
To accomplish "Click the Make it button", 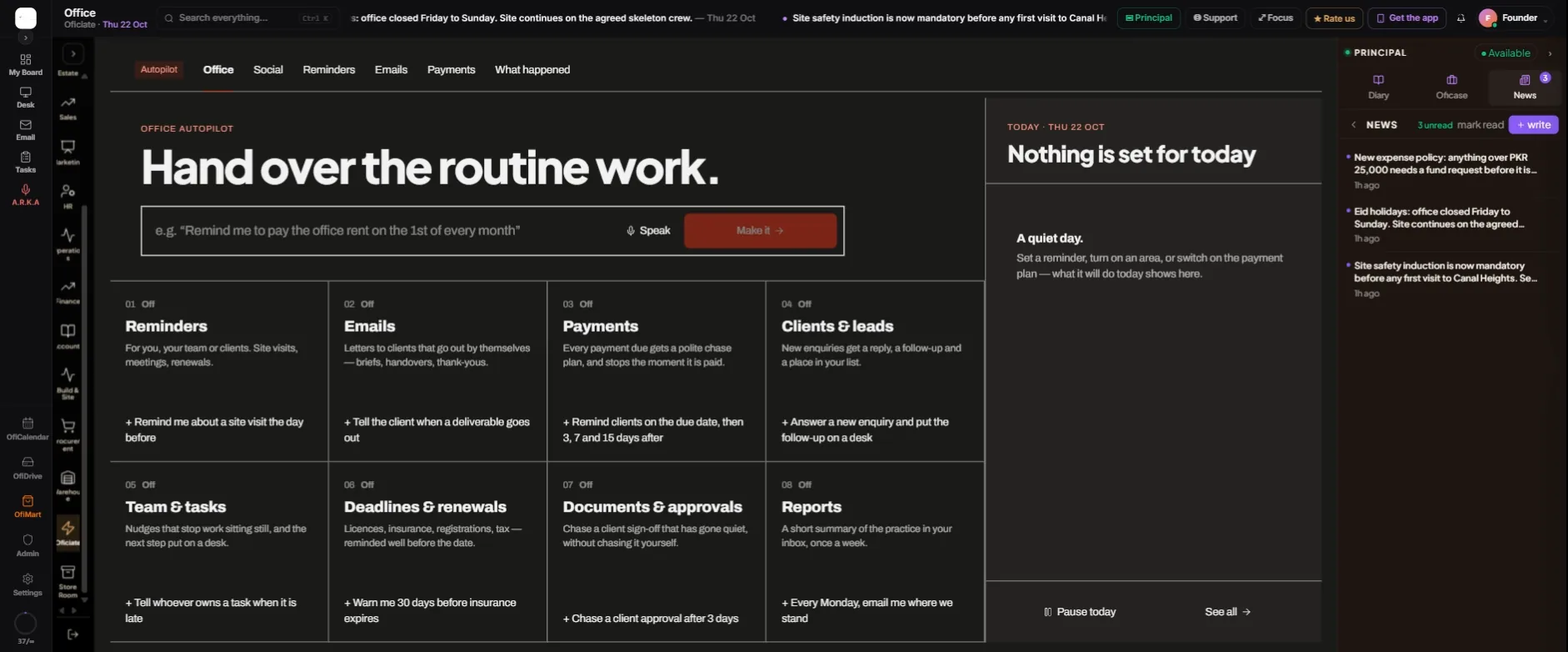I will click(761, 231).
